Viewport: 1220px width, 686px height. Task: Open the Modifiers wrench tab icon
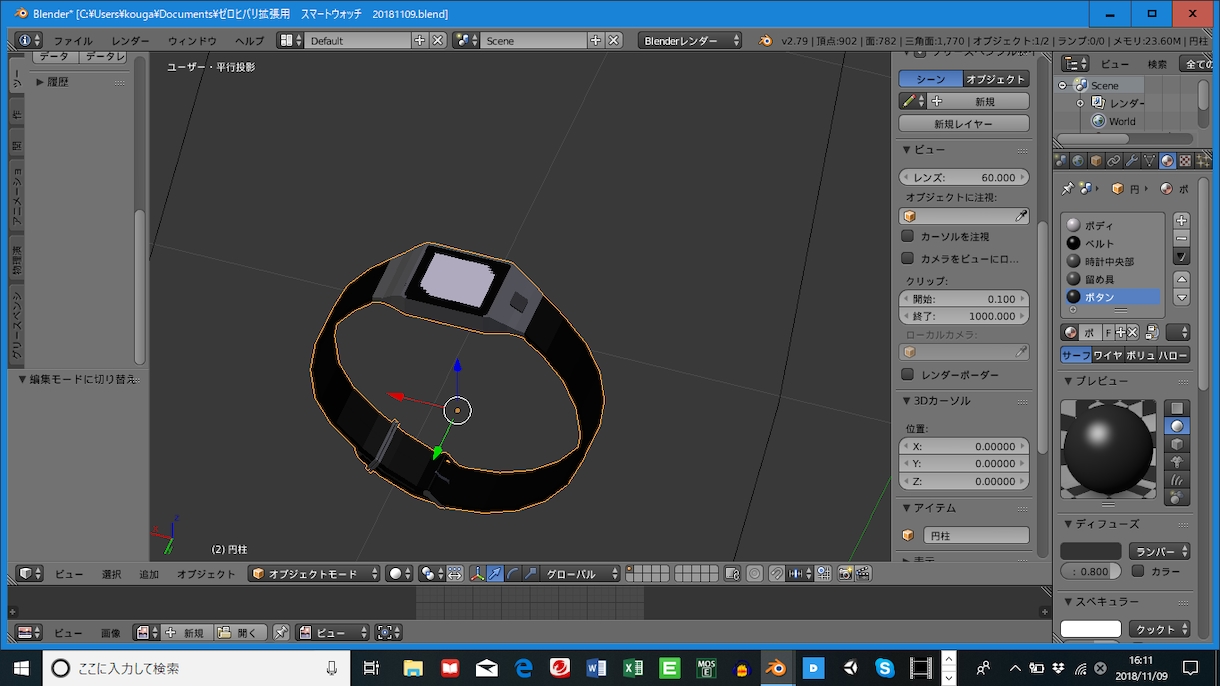click(x=1132, y=160)
